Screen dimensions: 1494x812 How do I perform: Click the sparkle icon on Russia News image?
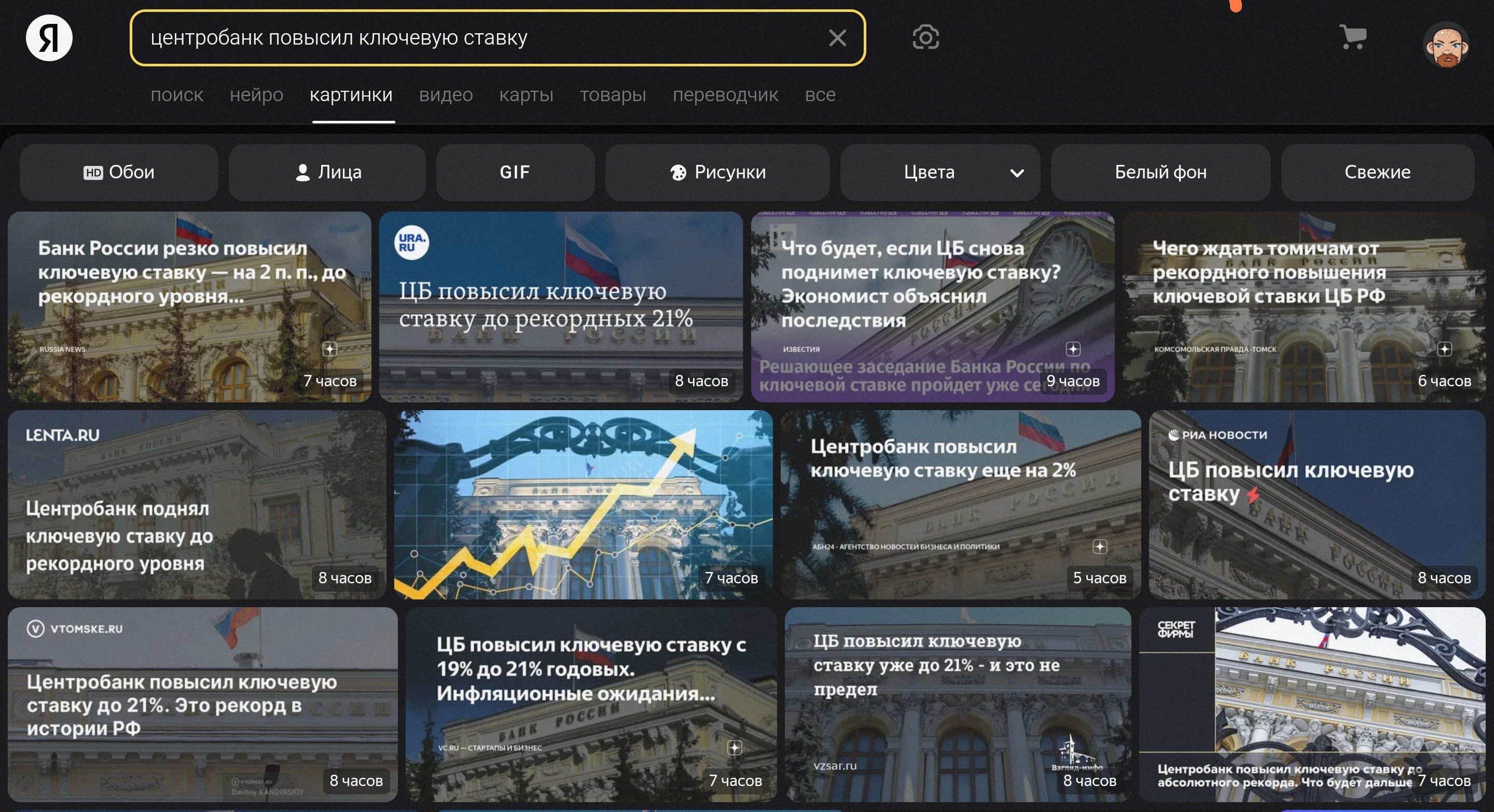pyautogui.click(x=330, y=349)
